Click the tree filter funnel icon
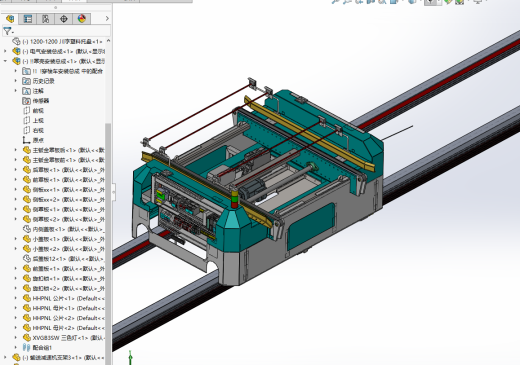Viewport: 520px width, 365px height. pyautogui.click(x=7, y=31)
